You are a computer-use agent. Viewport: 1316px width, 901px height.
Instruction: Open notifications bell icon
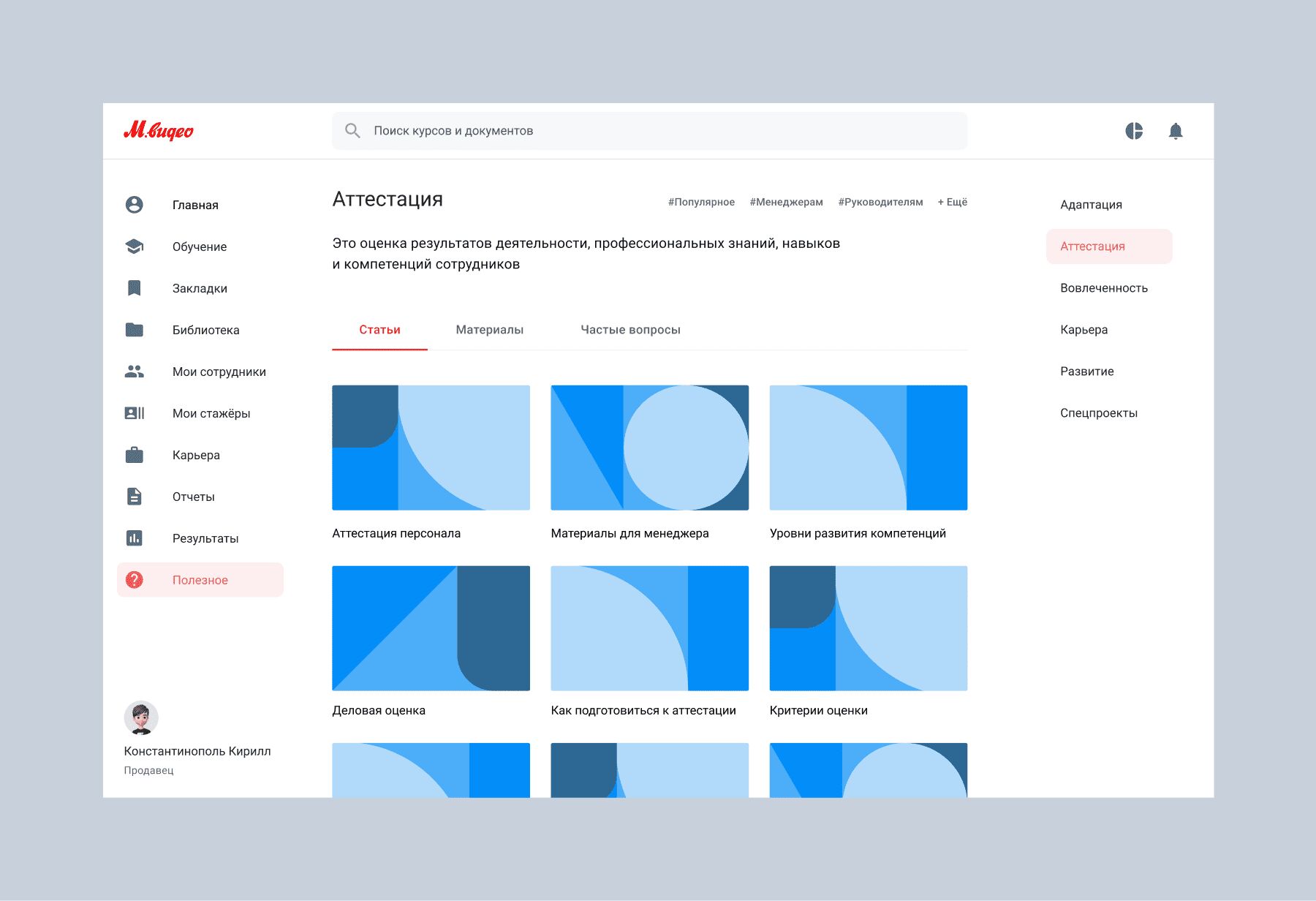tap(1175, 131)
